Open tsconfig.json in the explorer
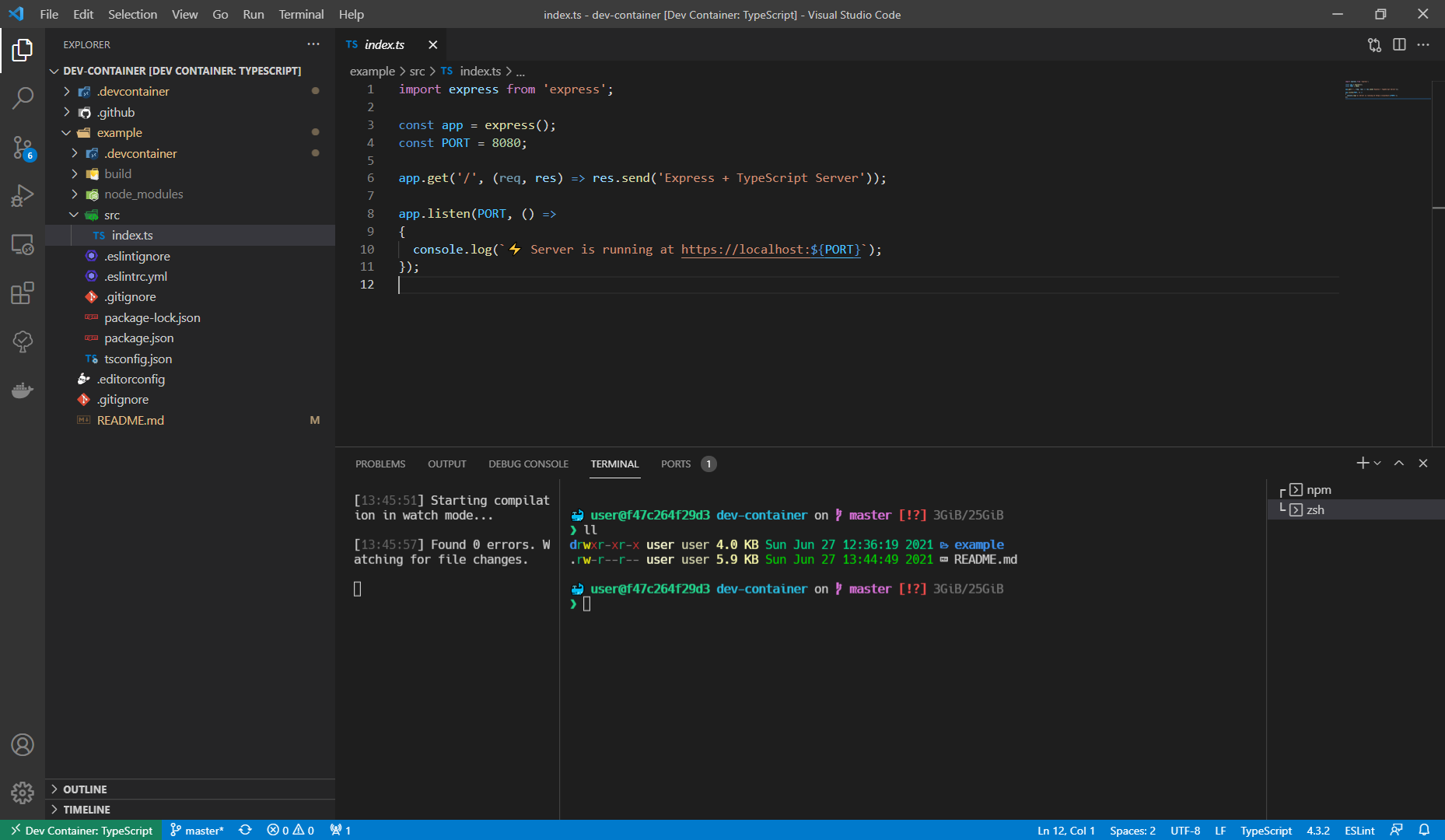The height and width of the screenshot is (840, 1445). (x=191, y=359)
